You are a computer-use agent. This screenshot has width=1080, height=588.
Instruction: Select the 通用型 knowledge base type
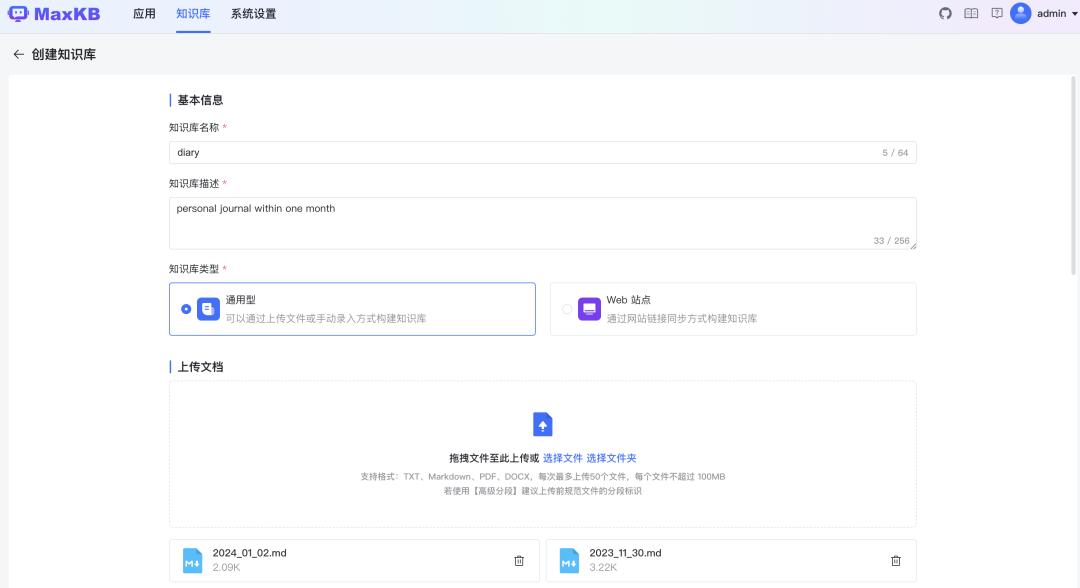[353, 309]
